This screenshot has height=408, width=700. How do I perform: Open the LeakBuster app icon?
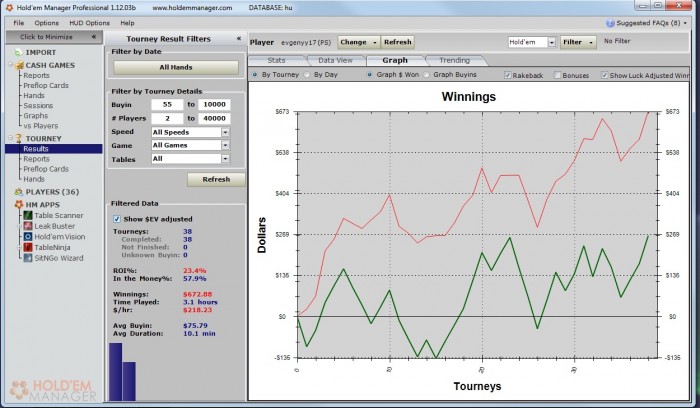(28, 226)
